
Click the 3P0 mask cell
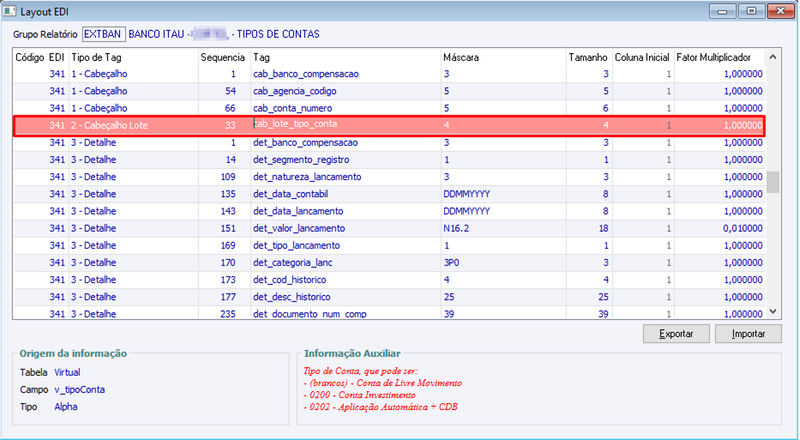[504, 263]
